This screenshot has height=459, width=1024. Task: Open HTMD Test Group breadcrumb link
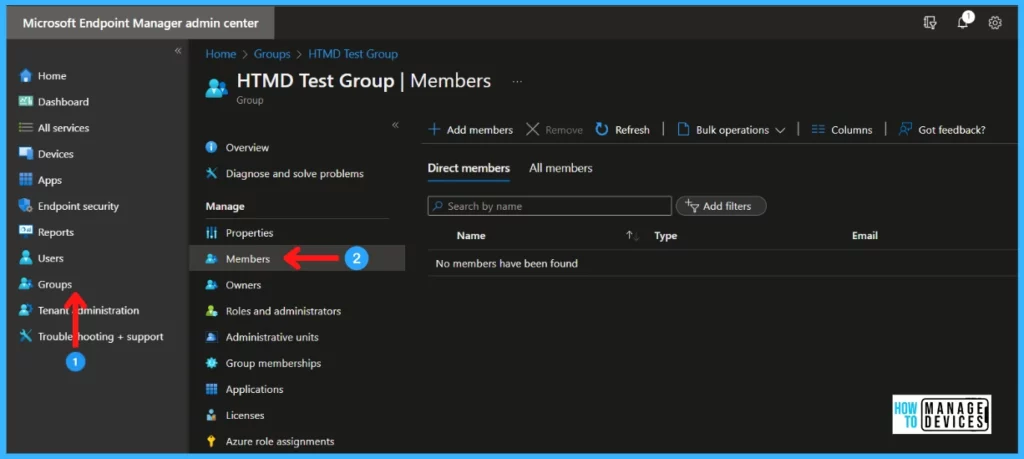[x=353, y=54]
